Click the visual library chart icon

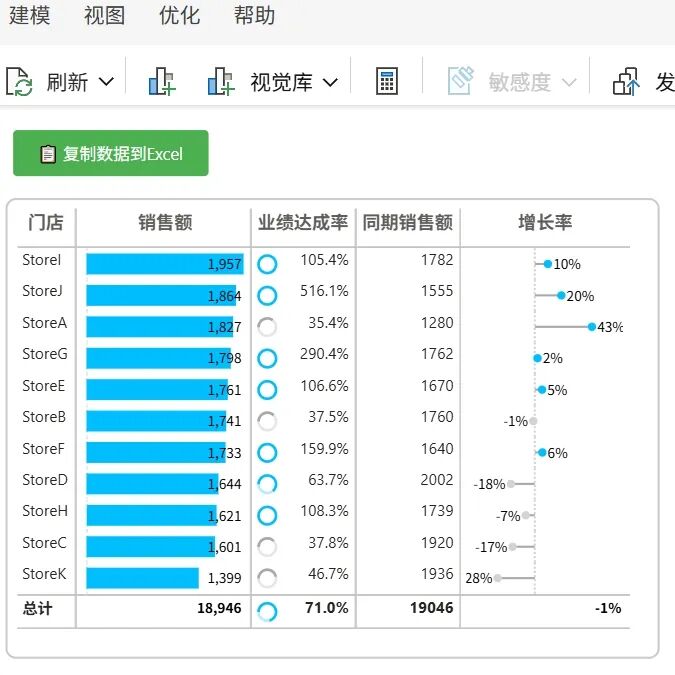point(221,81)
